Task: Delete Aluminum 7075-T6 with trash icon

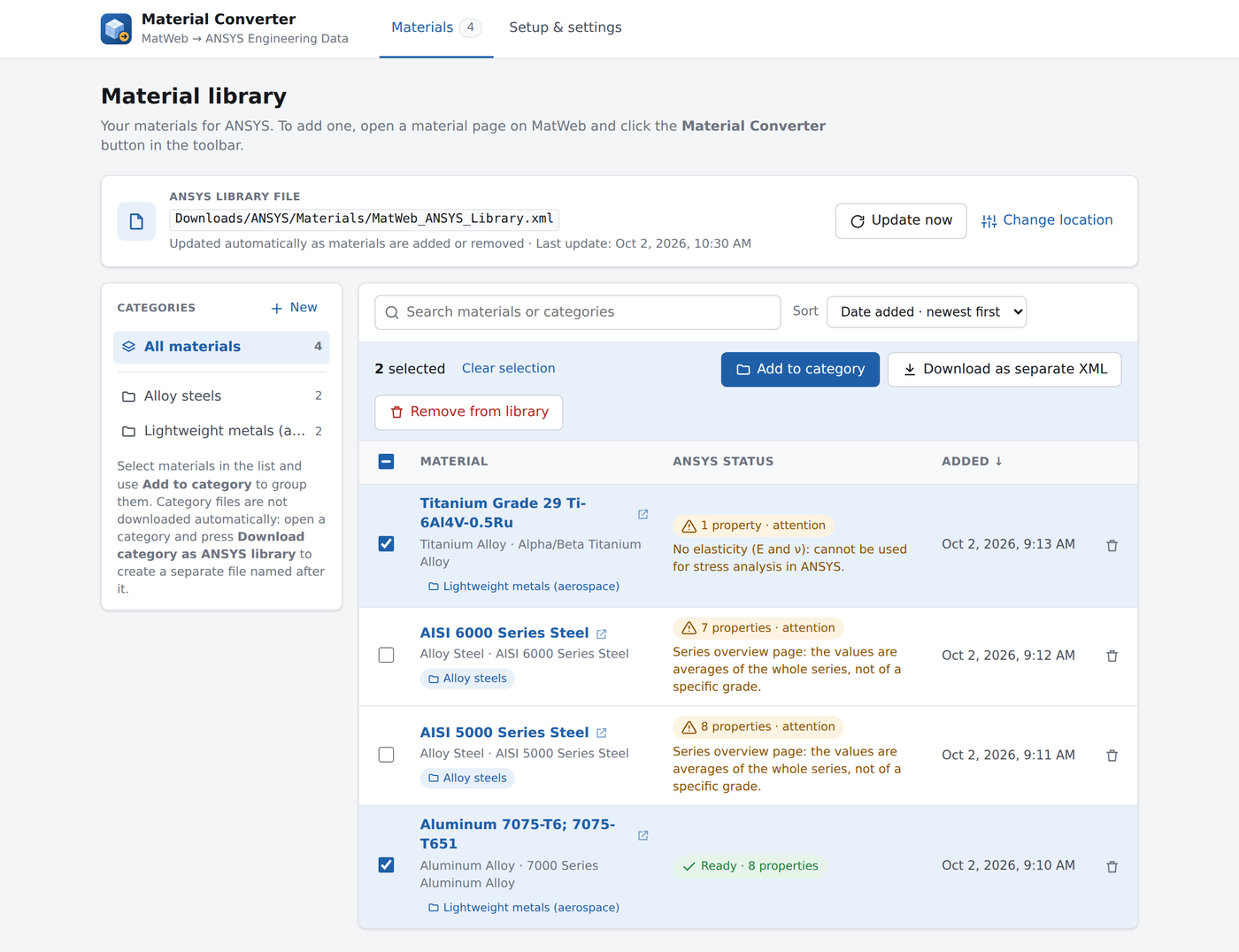Action: [1112, 867]
